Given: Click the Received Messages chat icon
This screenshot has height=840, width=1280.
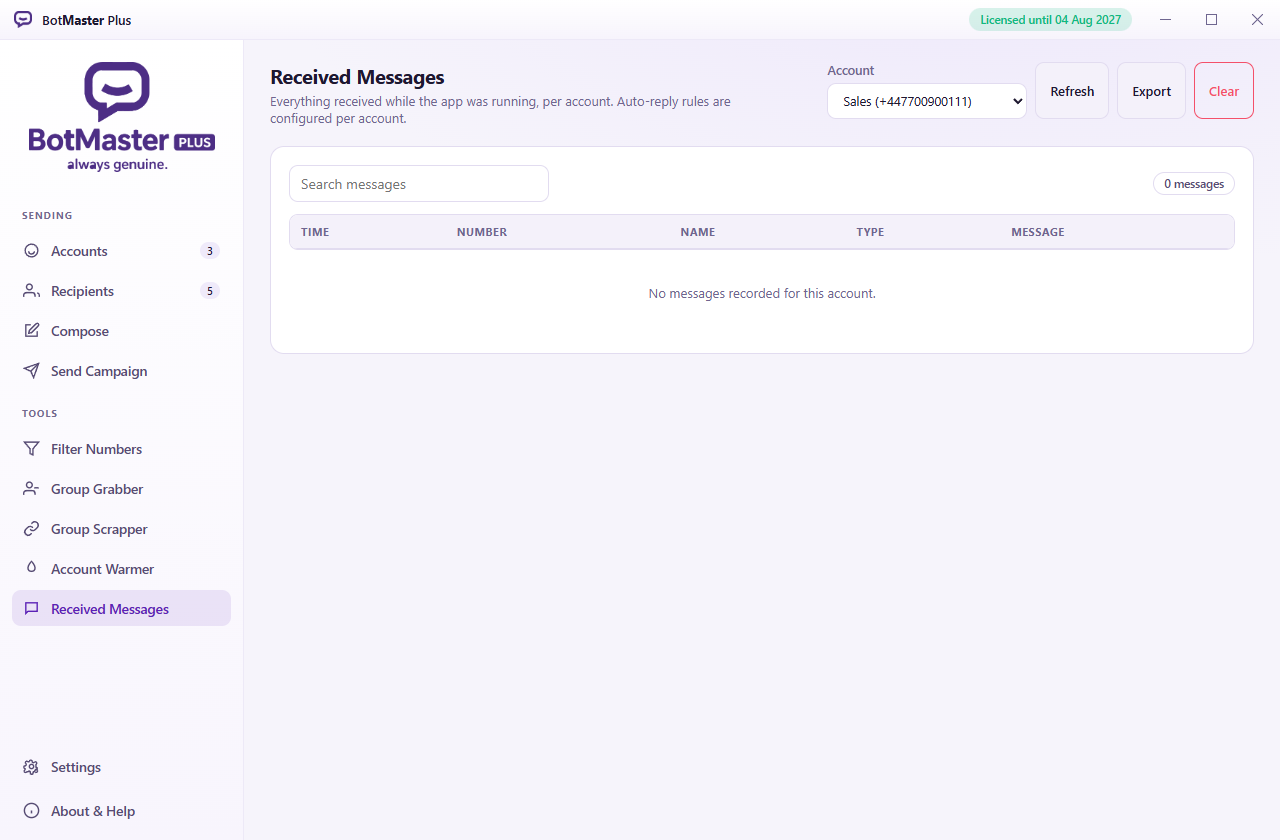Looking at the screenshot, I should [x=32, y=609].
